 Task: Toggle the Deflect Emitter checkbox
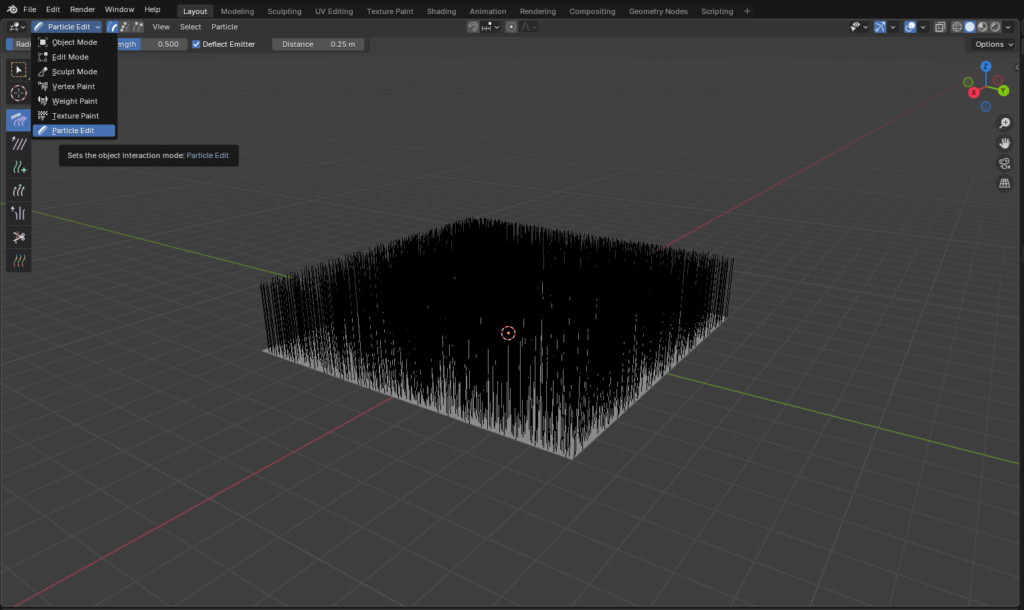196,44
